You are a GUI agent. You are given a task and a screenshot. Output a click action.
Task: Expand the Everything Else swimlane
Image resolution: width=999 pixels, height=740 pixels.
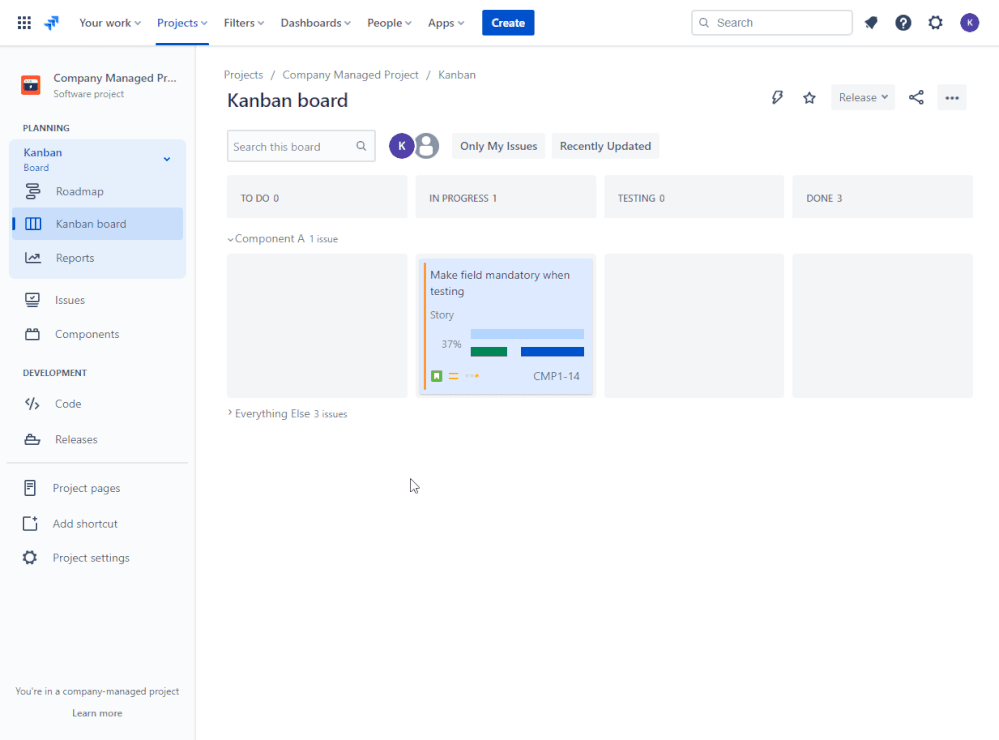230,413
